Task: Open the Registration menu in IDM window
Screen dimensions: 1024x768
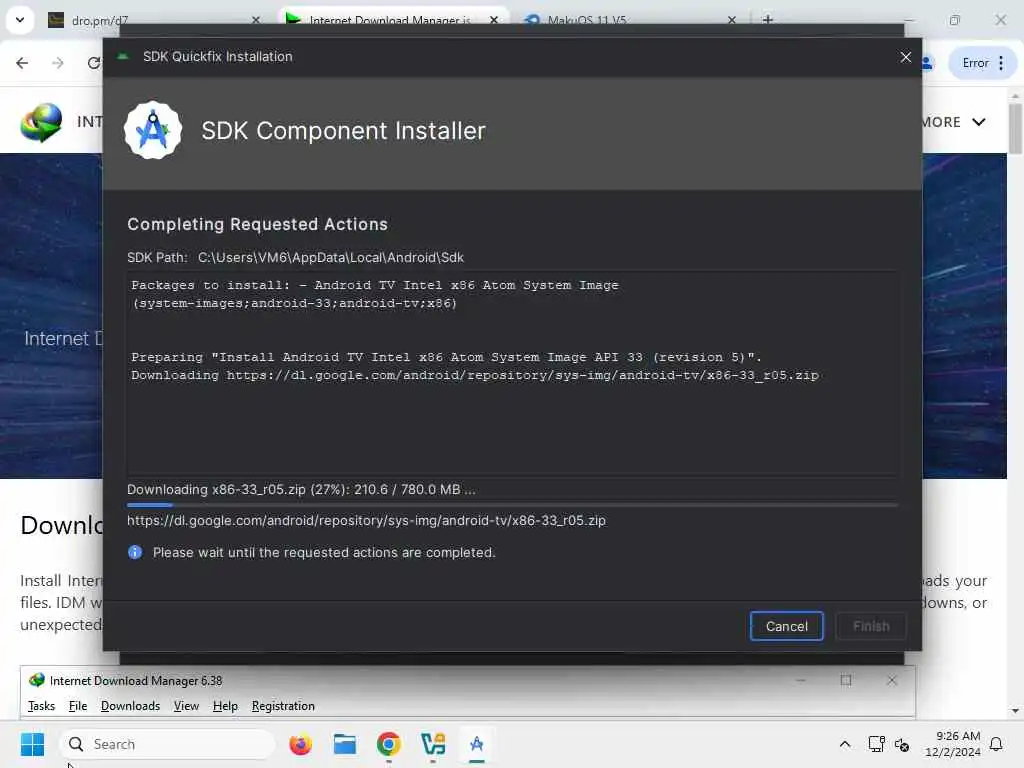Action: click(x=283, y=706)
